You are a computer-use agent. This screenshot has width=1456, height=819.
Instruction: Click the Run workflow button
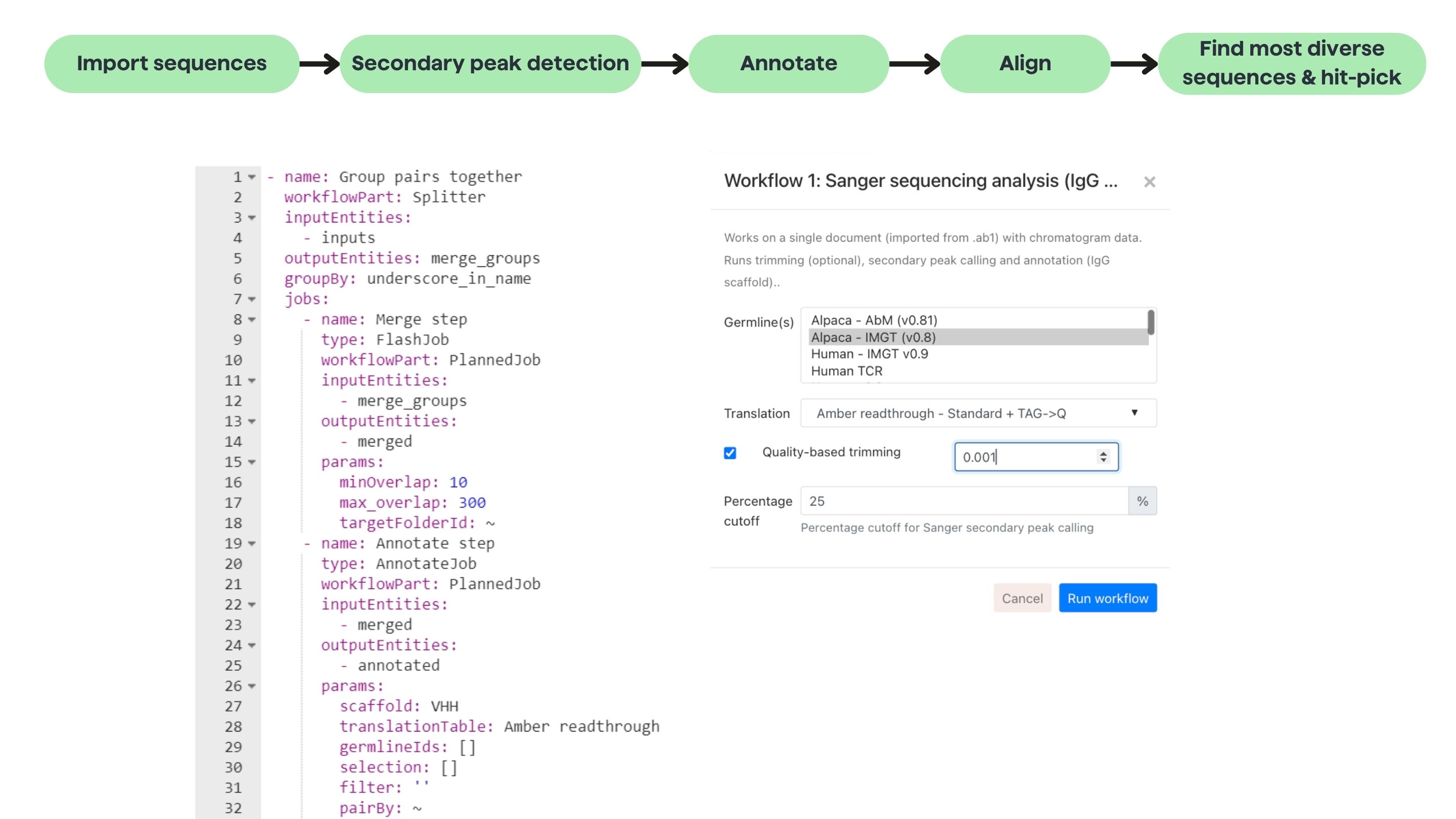coord(1107,598)
